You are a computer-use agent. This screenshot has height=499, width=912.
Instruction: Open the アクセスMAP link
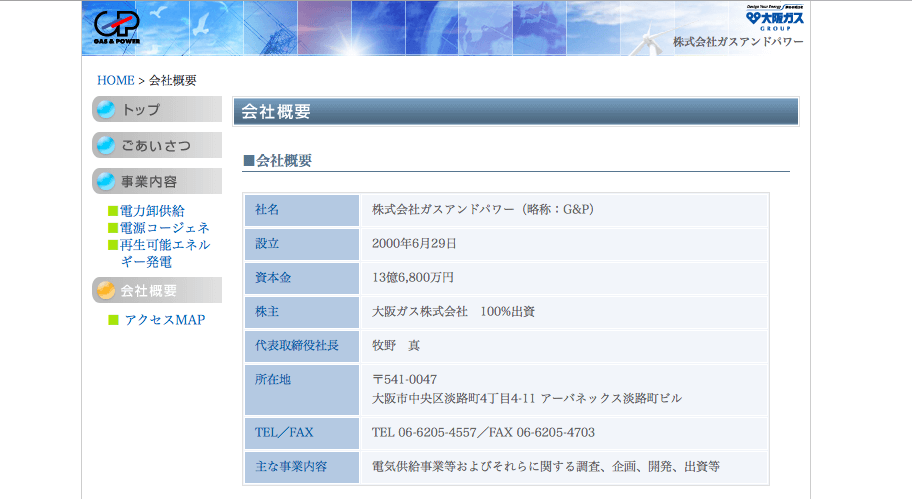click(164, 320)
